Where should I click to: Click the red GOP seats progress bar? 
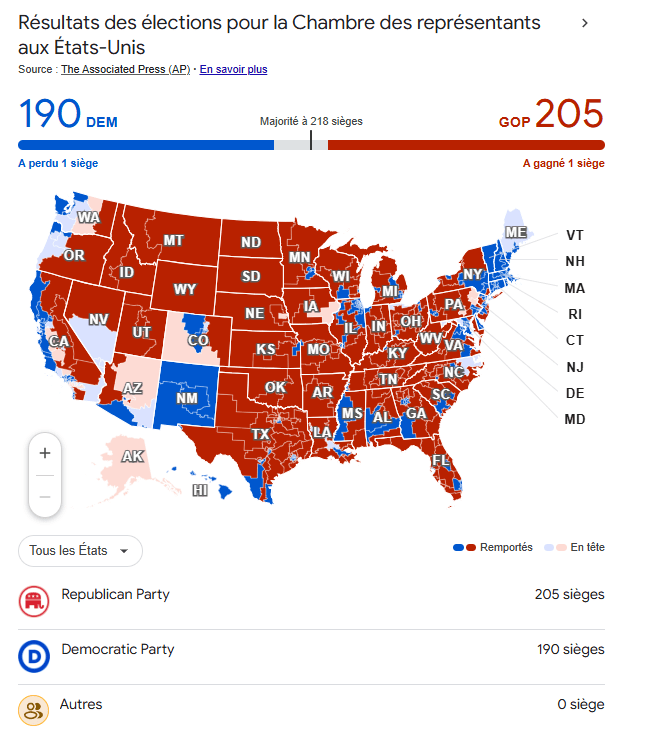point(465,145)
